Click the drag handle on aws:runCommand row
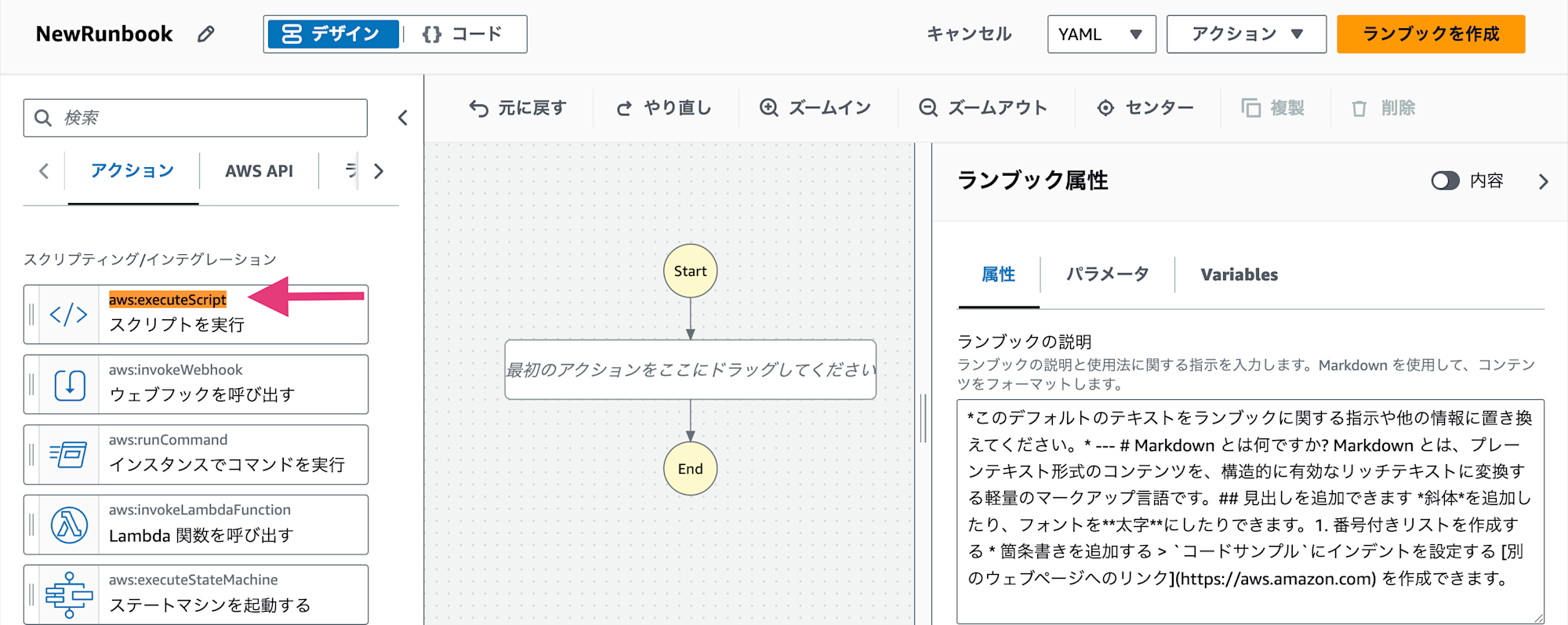 (x=31, y=455)
